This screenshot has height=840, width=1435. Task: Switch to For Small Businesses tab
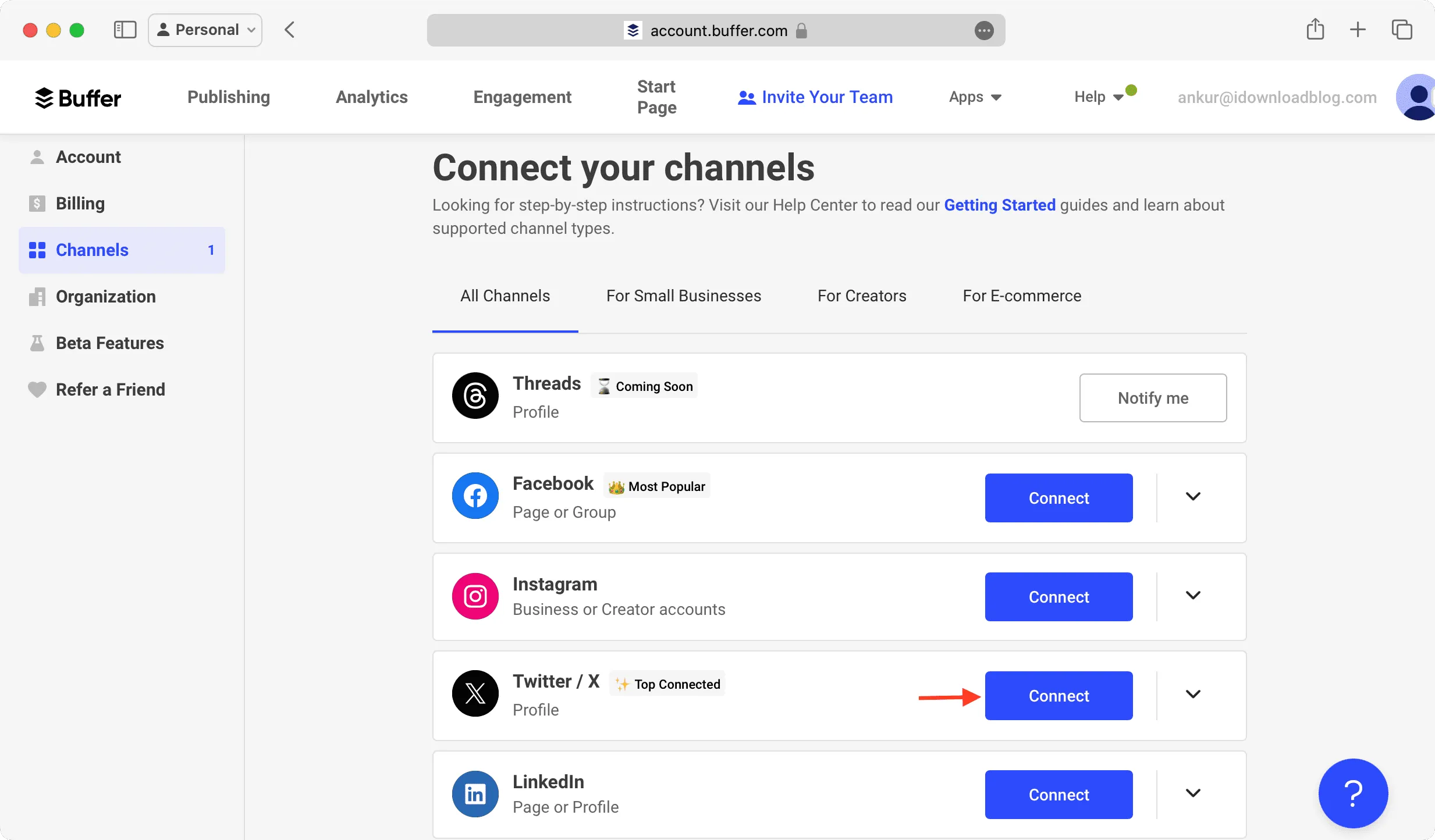click(x=684, y=296)
